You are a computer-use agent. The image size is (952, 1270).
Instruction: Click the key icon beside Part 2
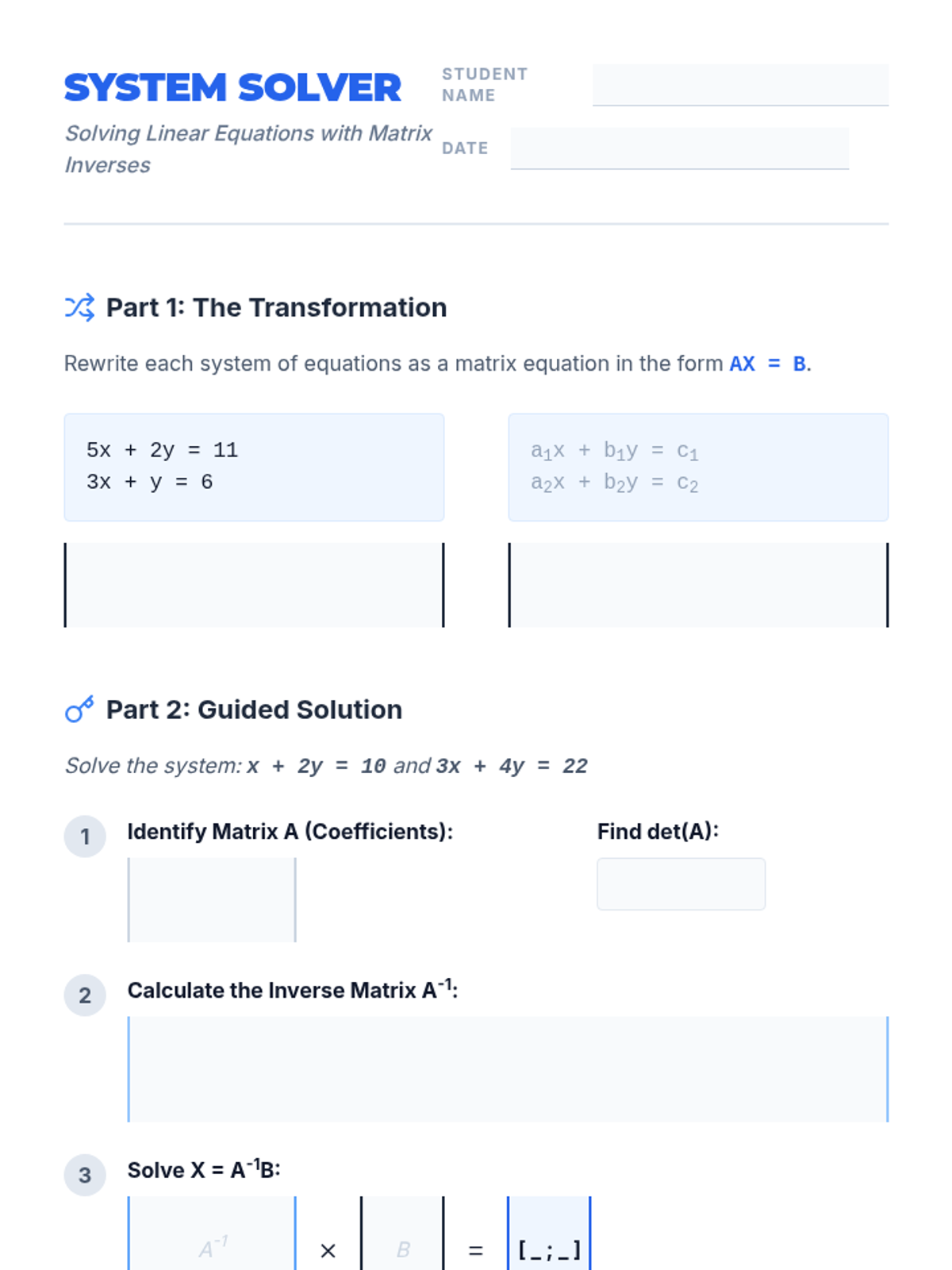click(79, 709)
